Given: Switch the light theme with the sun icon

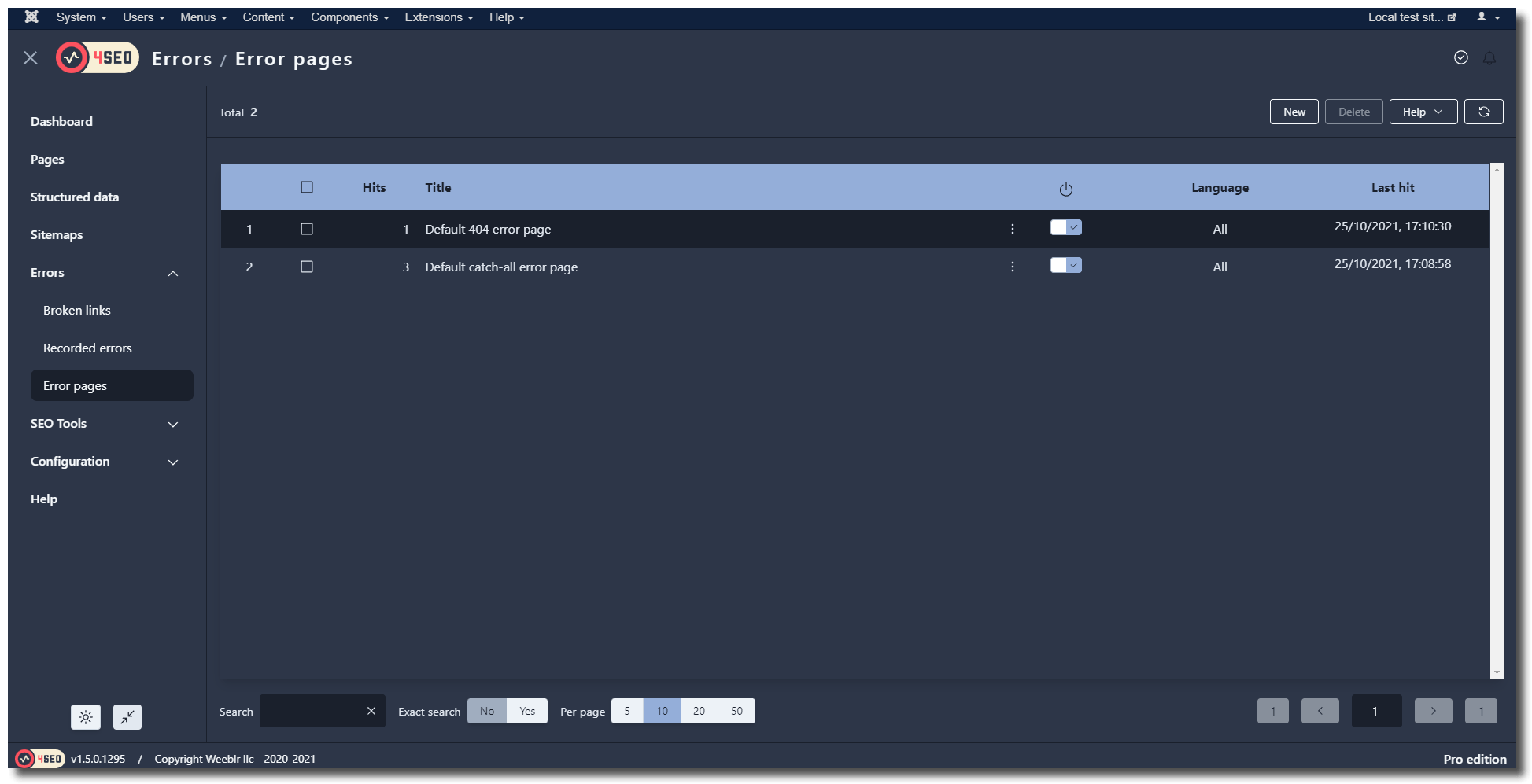Looking at the screenshot, I should [x=86, y=717].
